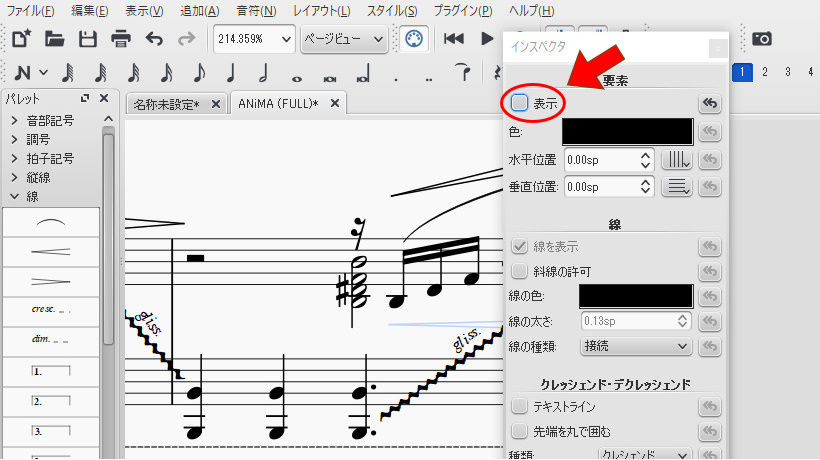The width and height of the screenshot is (820, 460).
Task: Open the element 色 color swatch
Action: click(628, 131)
